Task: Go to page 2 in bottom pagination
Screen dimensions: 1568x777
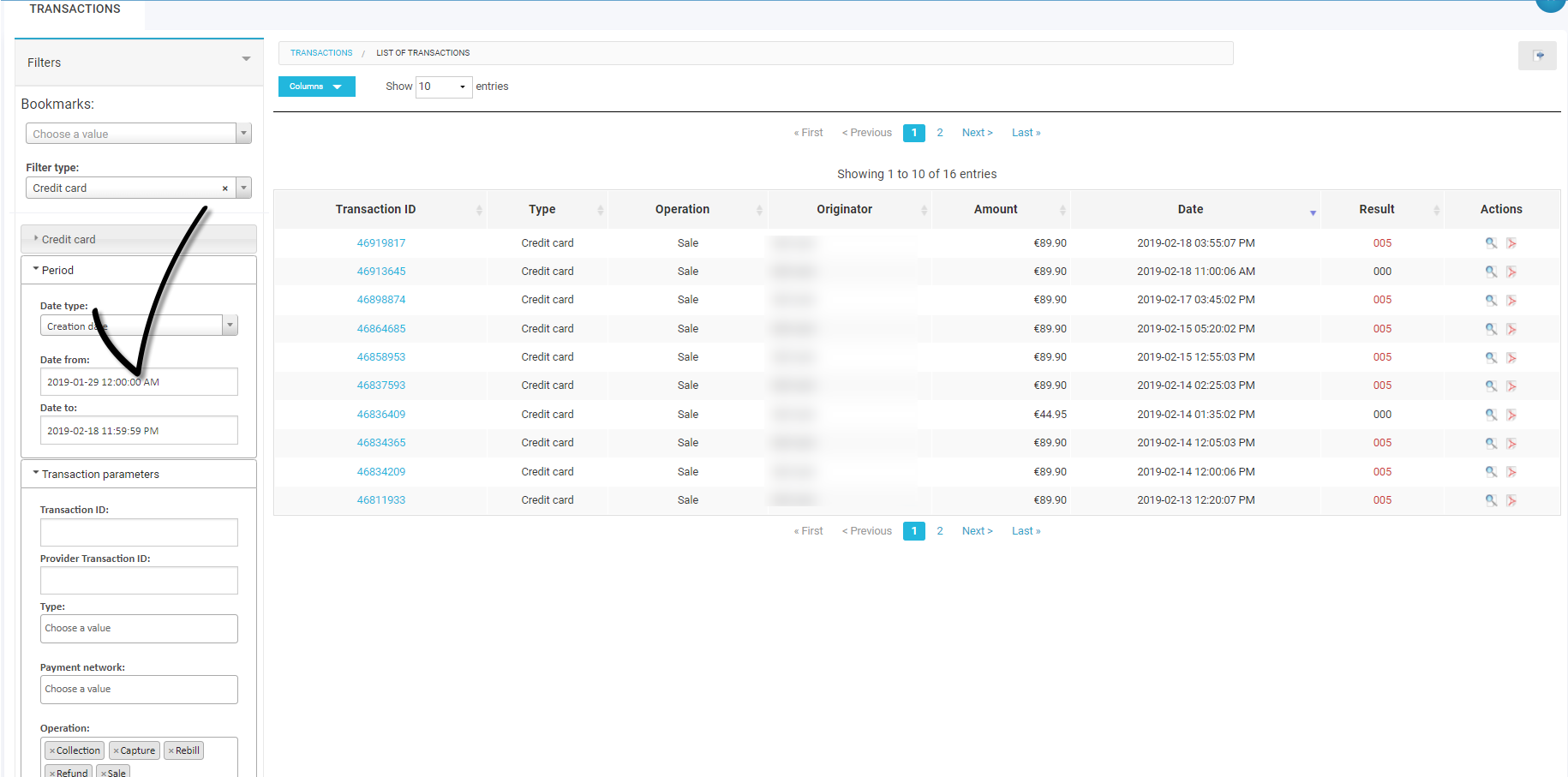Action: pyautogui.click(x=940, y=531)
